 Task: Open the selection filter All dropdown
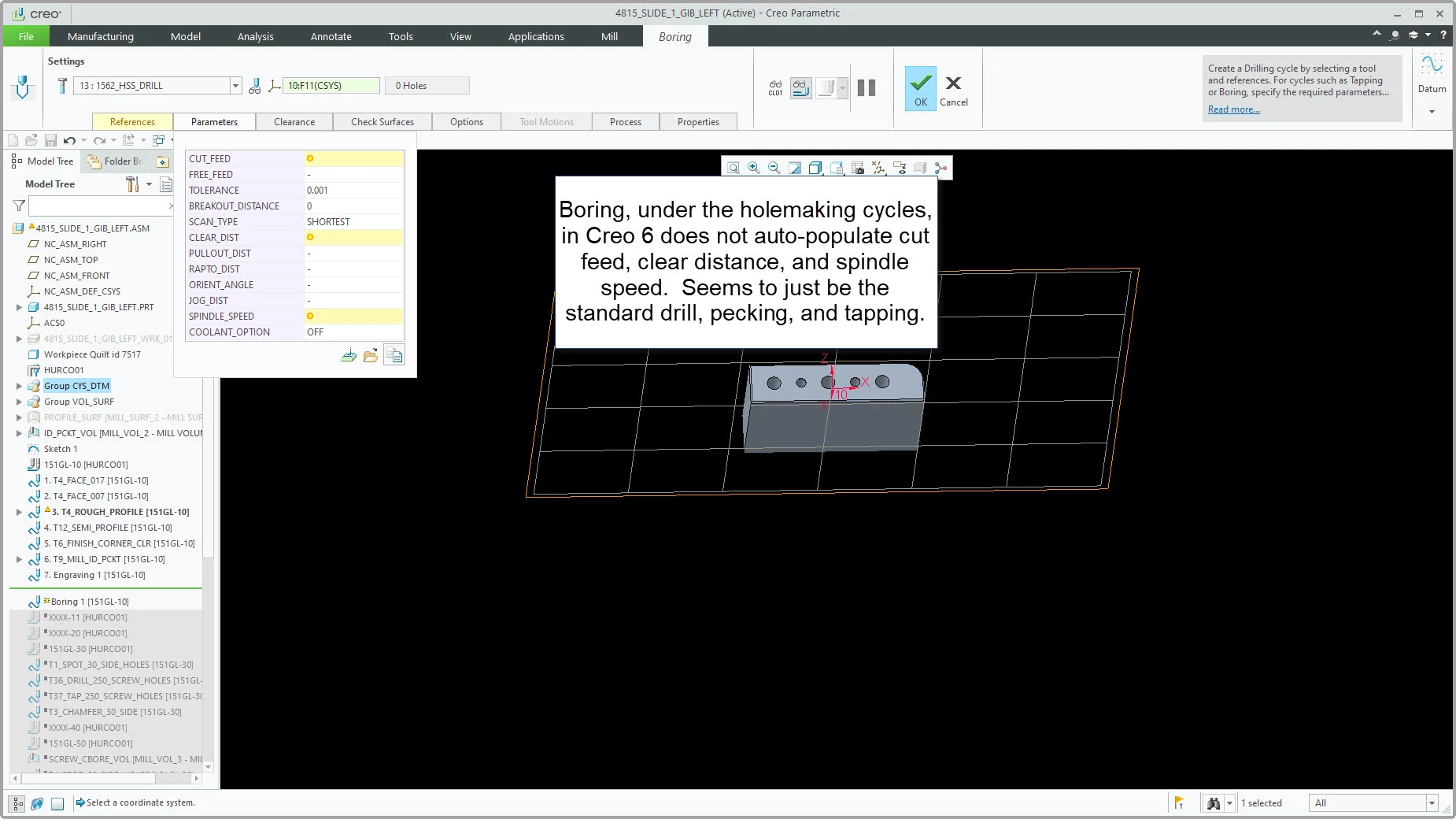click(1373, 803)
